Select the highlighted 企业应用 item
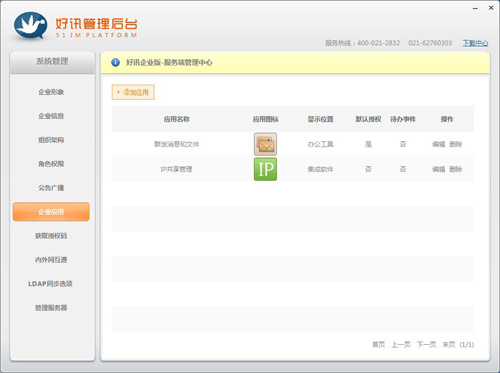This screenshot has width=500, height=373. [x=51, y=212]
